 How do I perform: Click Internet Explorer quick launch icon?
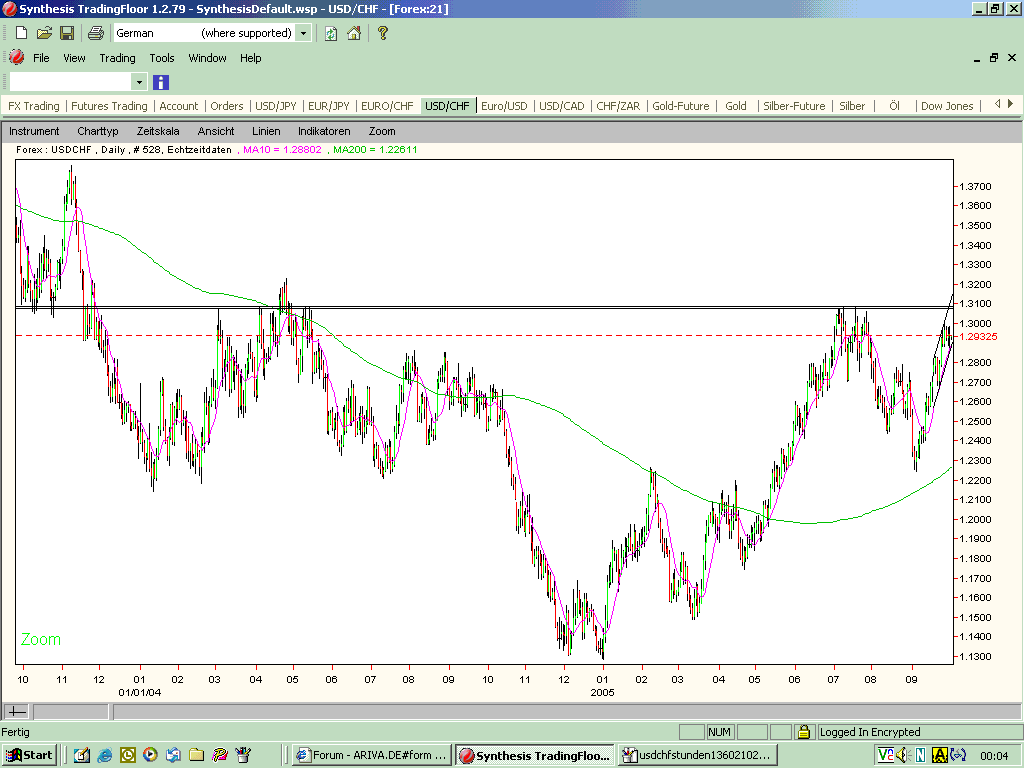pyautogui.click(x=104, y=755)
